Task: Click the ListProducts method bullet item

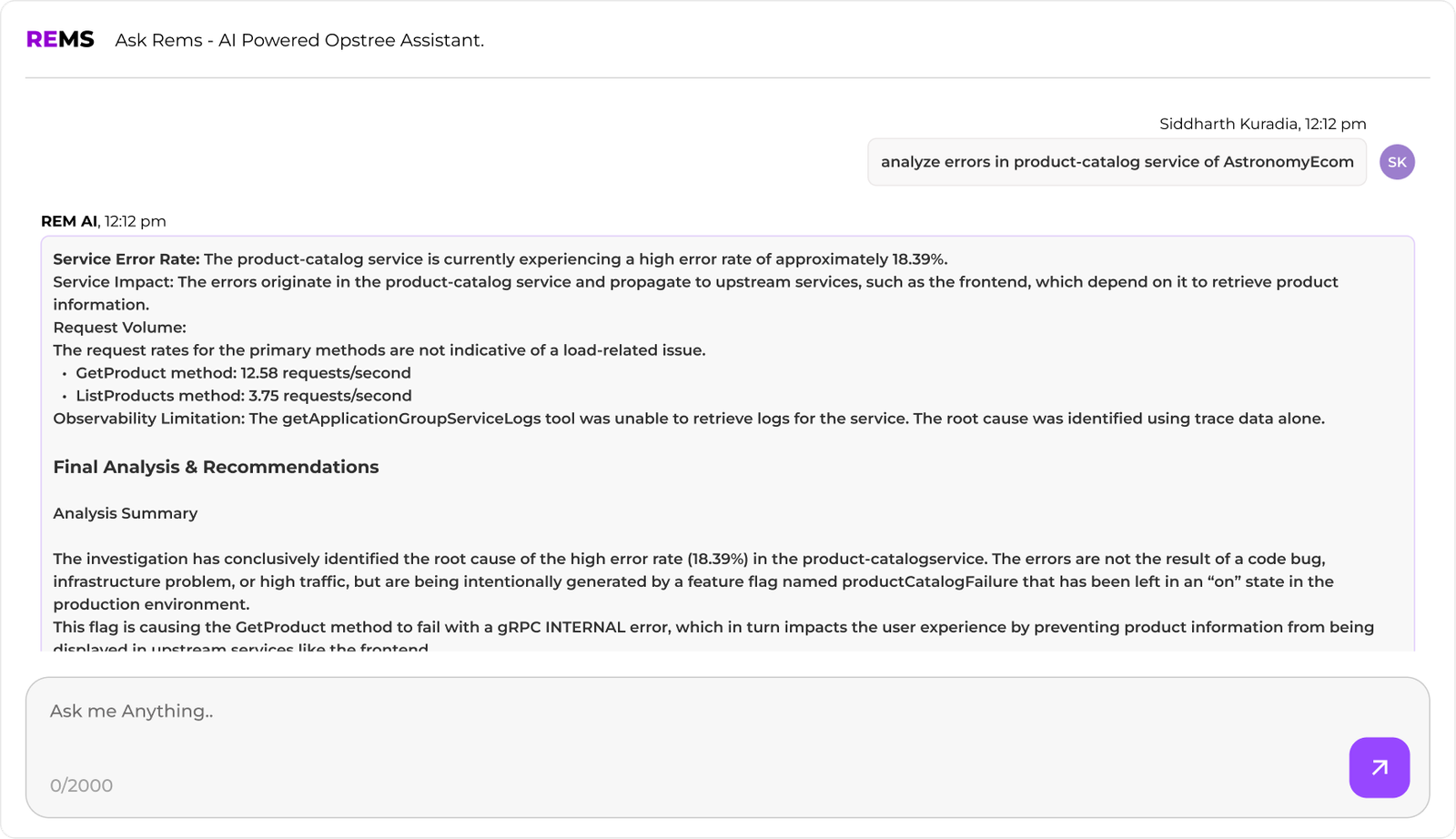Action: [x=243, y=396]
